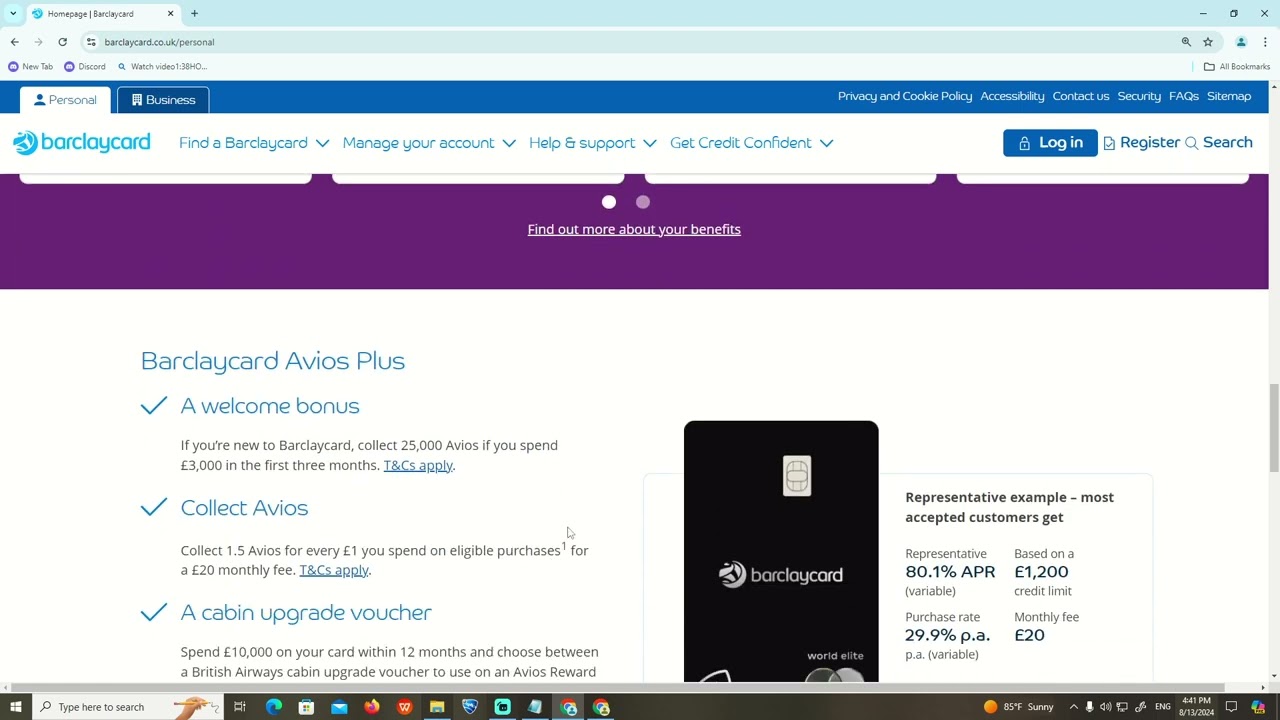Open the All Bookmarks folder

(x=1237, y=67)
